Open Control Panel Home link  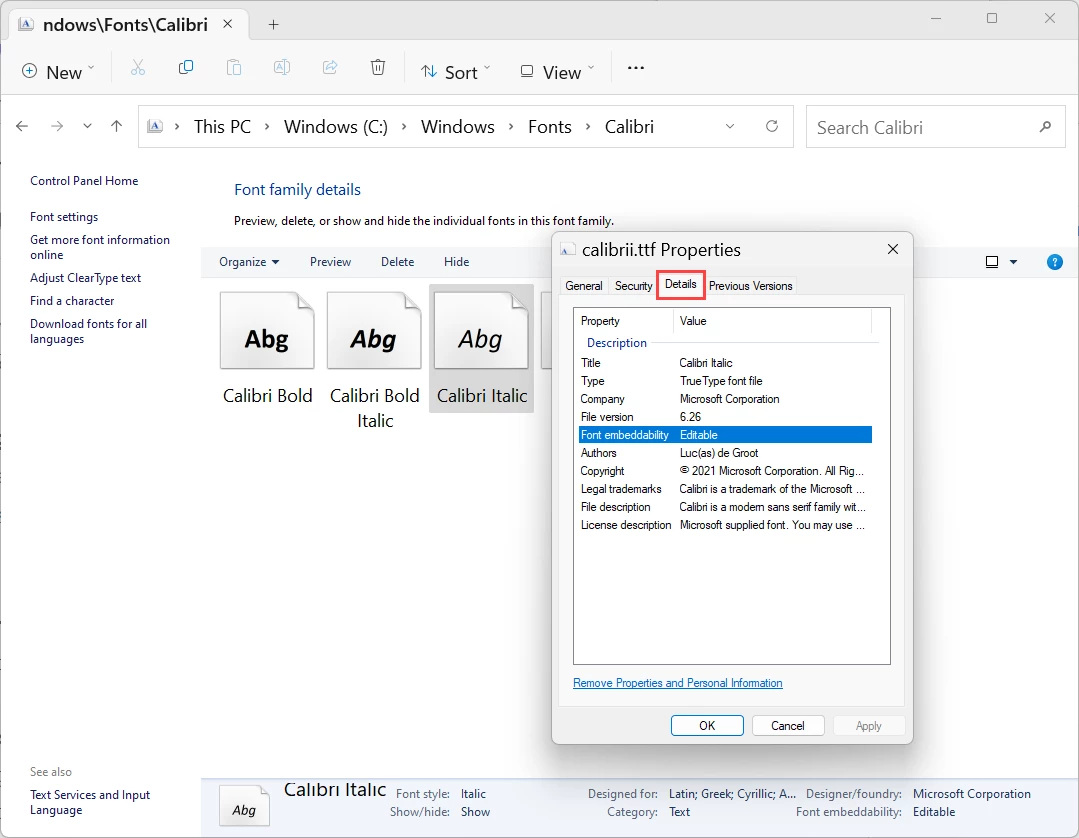pos(84,181)
